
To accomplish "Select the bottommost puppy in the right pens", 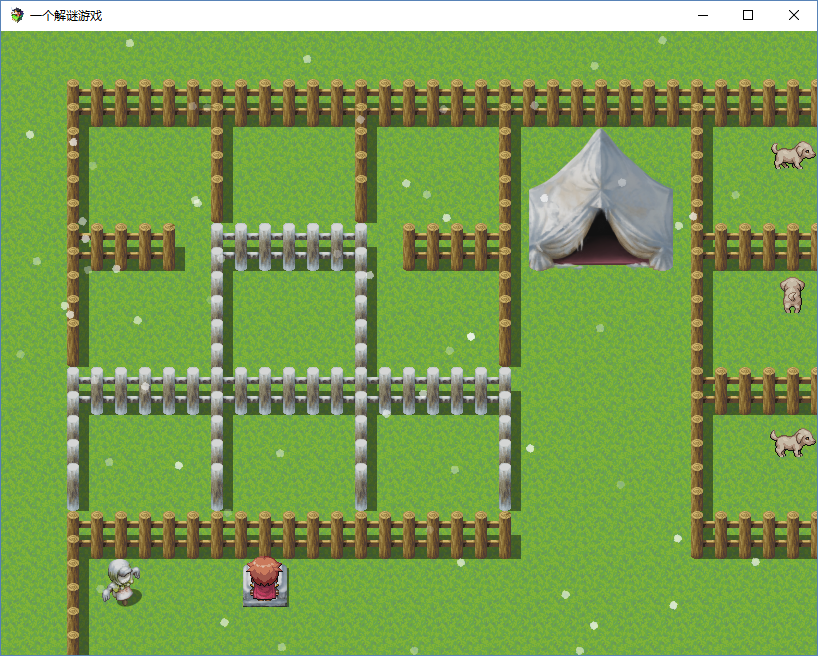I will (792, 443).
